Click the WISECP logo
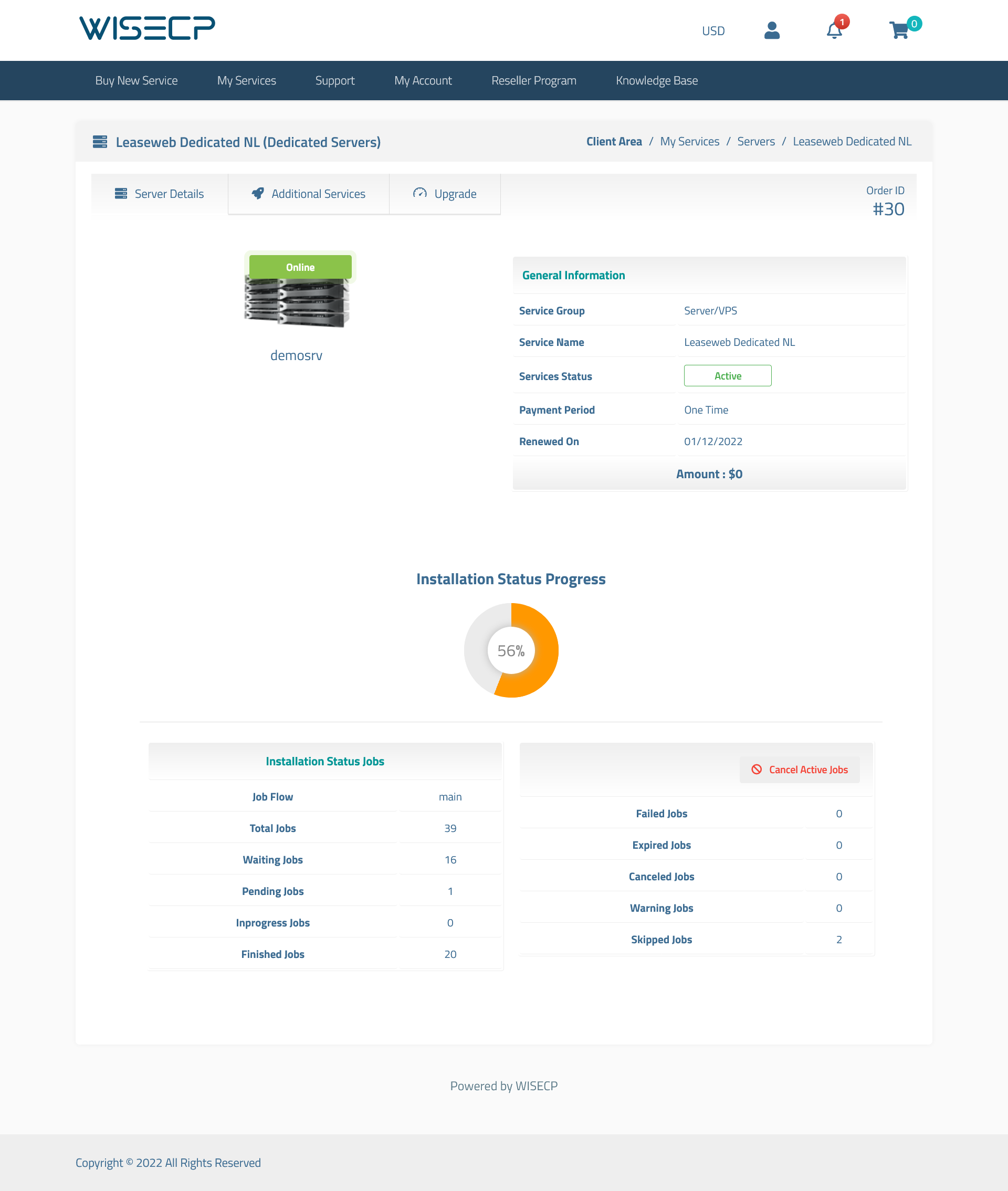The height and width of the screenshot is (1191, 1008). (x=147, y=28)
